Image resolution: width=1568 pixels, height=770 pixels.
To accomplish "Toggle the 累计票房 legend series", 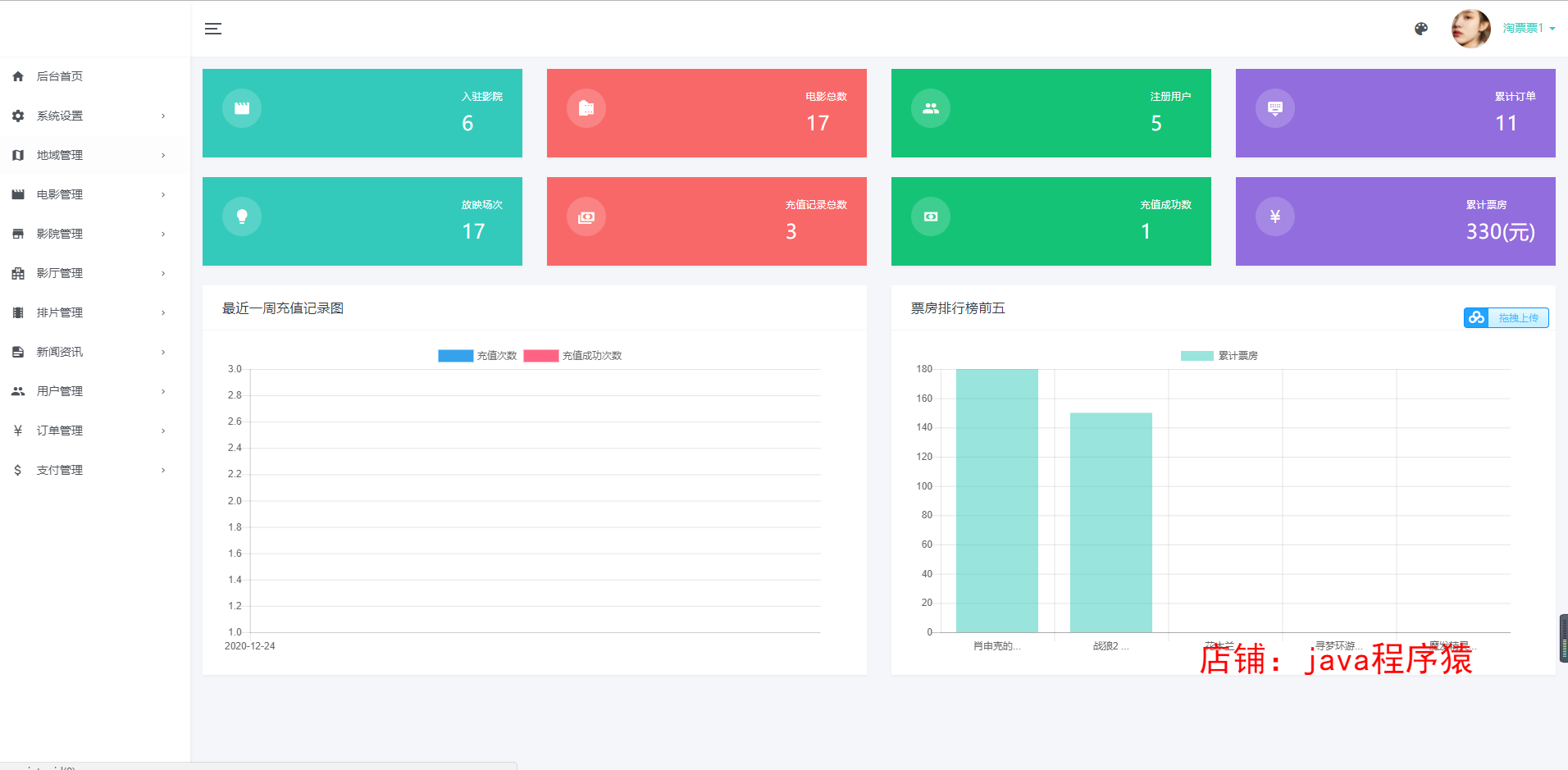I will [x=1219, y=356].
